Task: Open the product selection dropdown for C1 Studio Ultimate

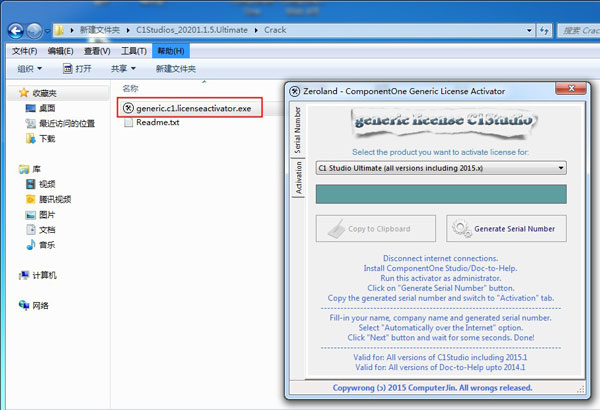Action: coord(561,168)
